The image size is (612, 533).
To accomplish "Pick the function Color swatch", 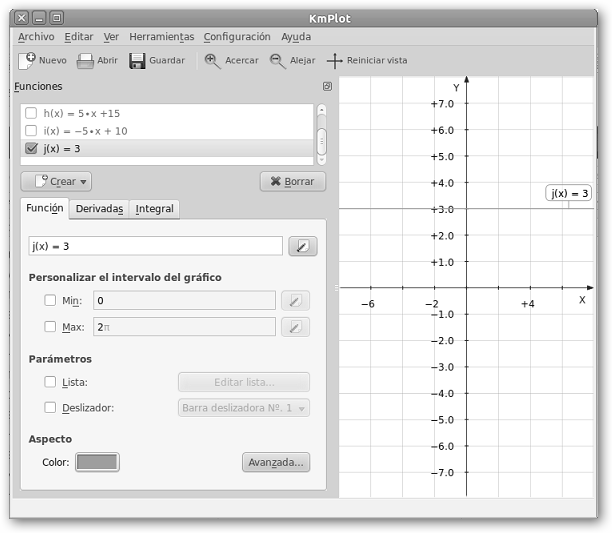I will (x=97, y=462).
